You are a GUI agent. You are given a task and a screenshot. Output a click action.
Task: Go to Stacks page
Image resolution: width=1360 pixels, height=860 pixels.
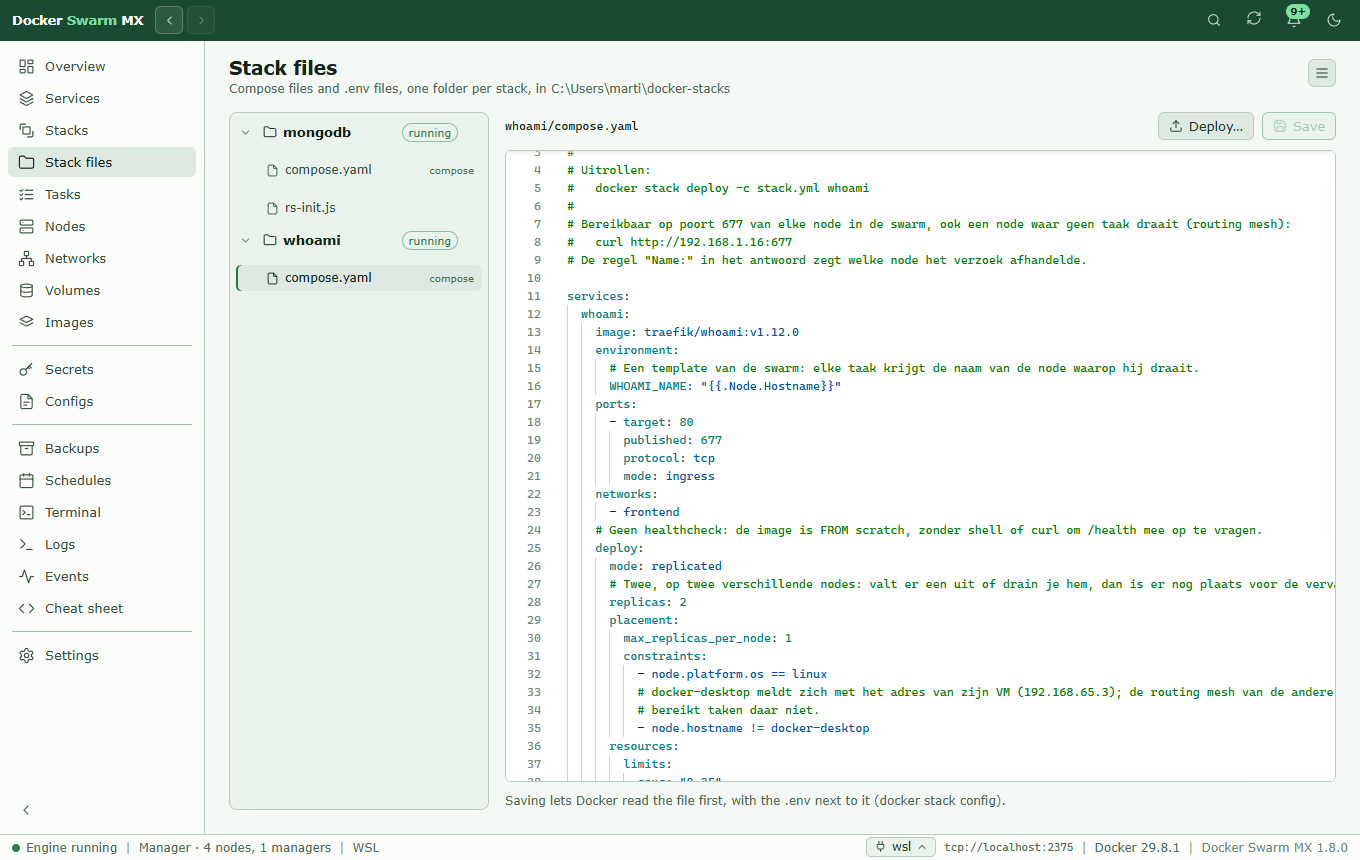tap(102, 130)
